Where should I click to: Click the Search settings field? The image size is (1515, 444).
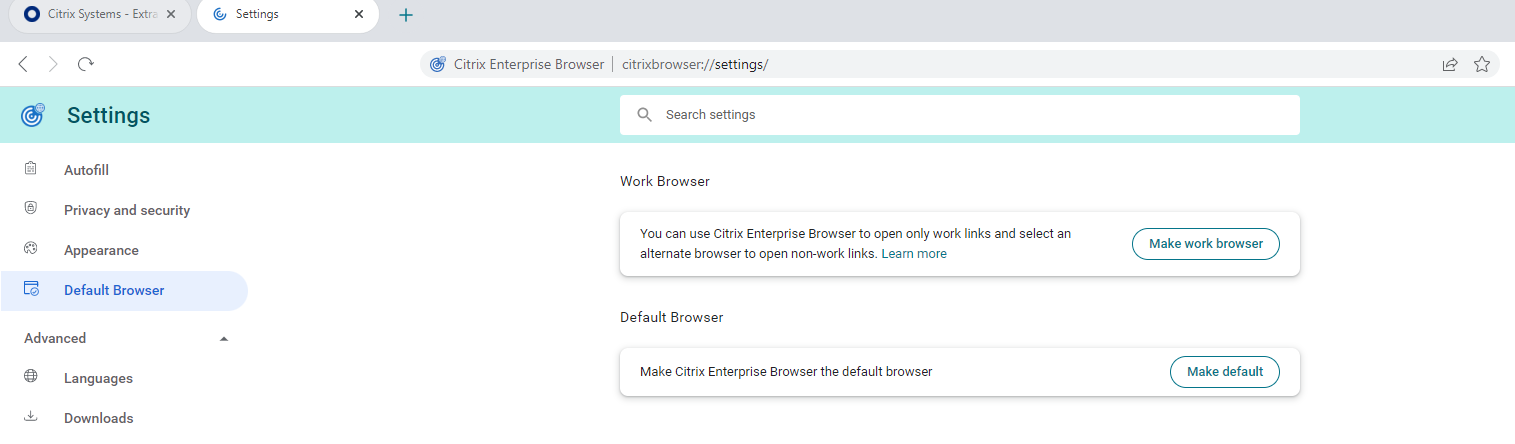(x=960, y=115)
